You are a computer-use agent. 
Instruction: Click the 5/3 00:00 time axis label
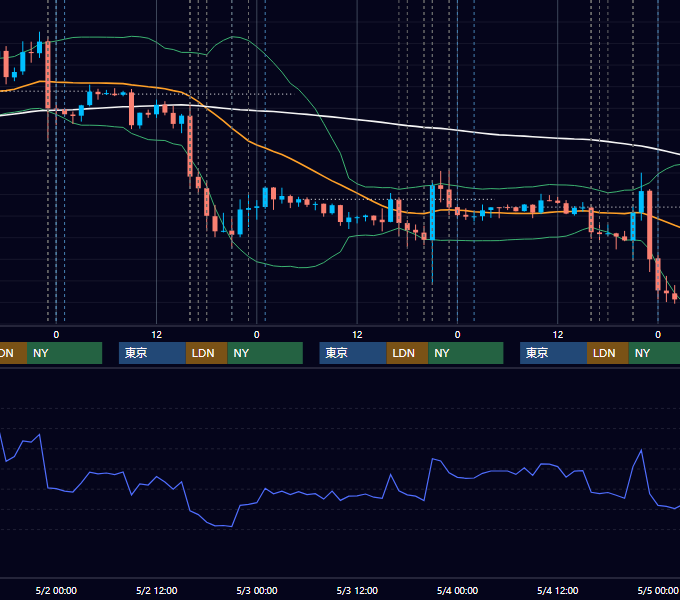[x=257, y=590]
